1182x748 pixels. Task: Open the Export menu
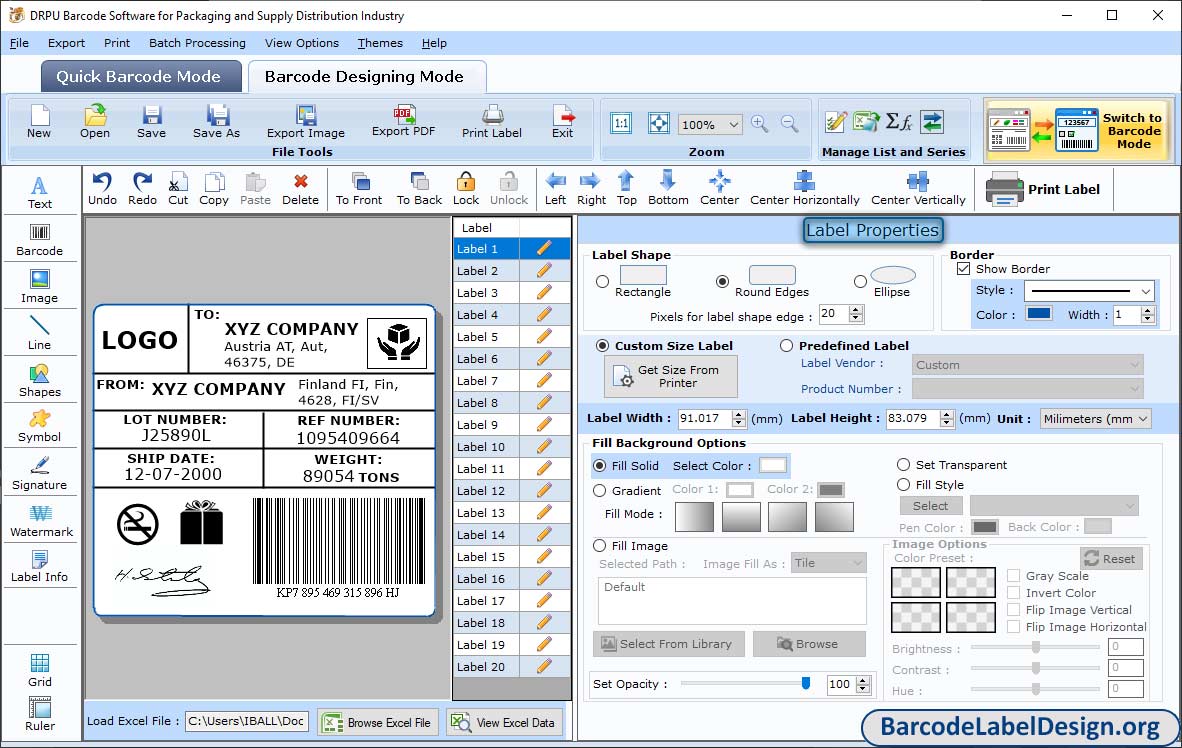click(x=66, y=43)
